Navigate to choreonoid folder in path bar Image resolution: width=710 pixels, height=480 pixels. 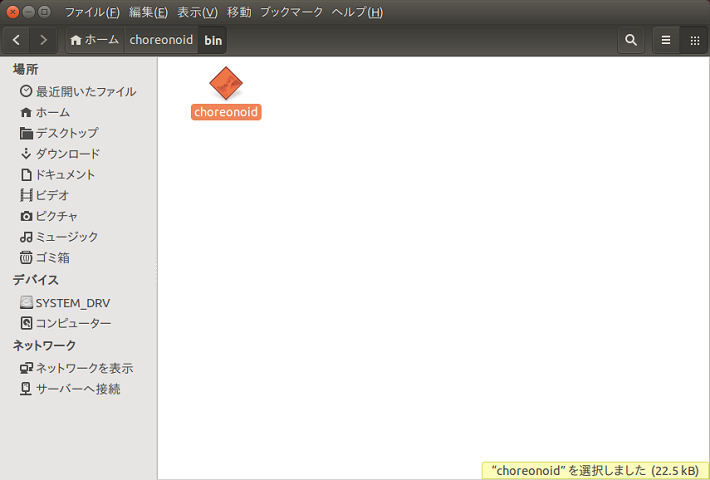pos(160,40)
